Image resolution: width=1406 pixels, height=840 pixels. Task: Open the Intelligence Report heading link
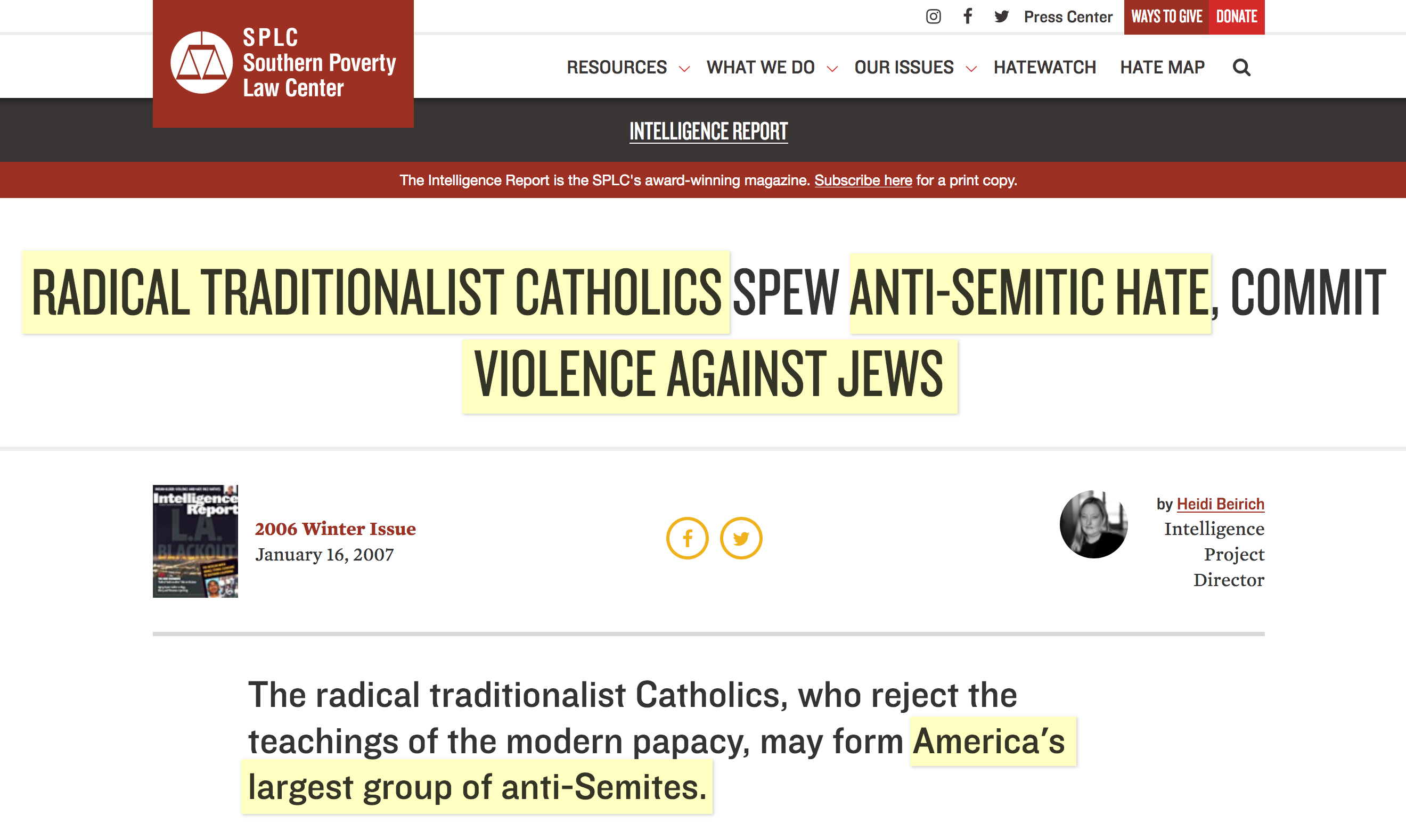pos(708,131)
